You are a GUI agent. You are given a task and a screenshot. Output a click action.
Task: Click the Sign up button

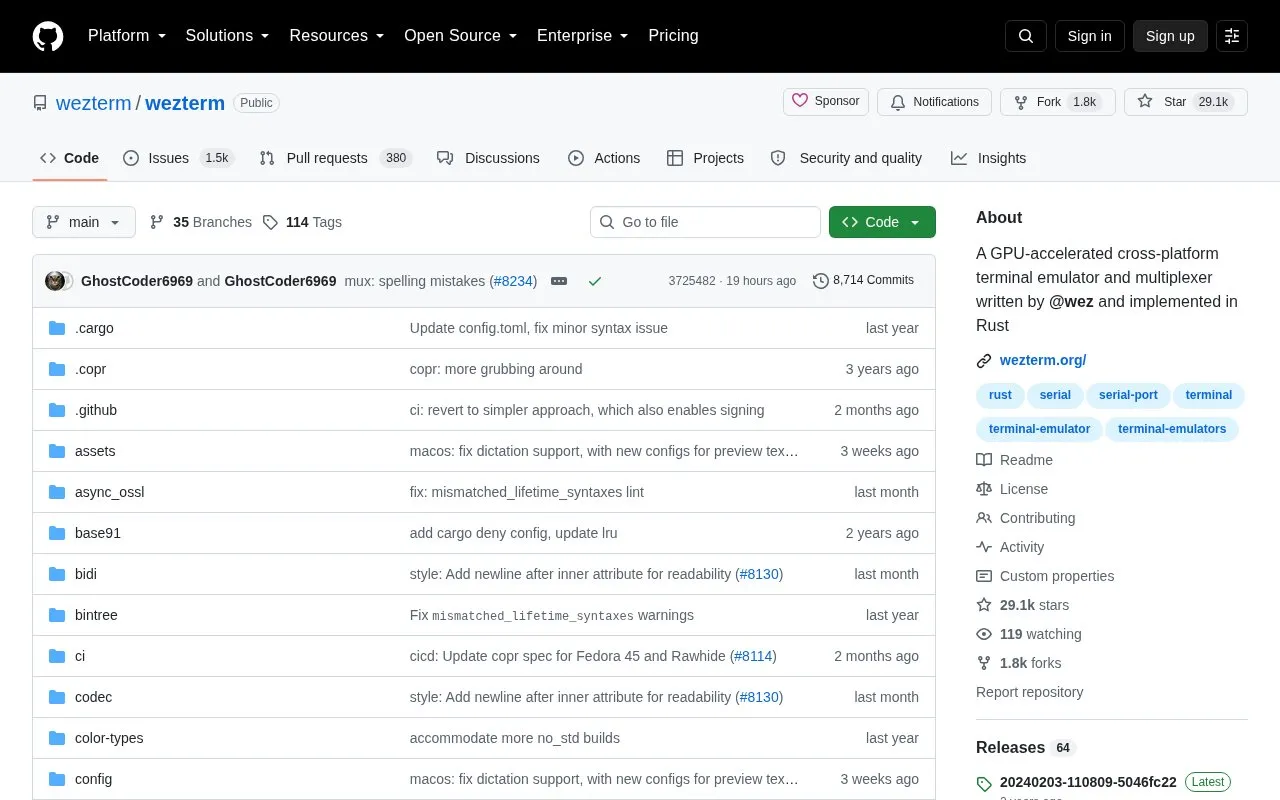tap(1170, 36)
